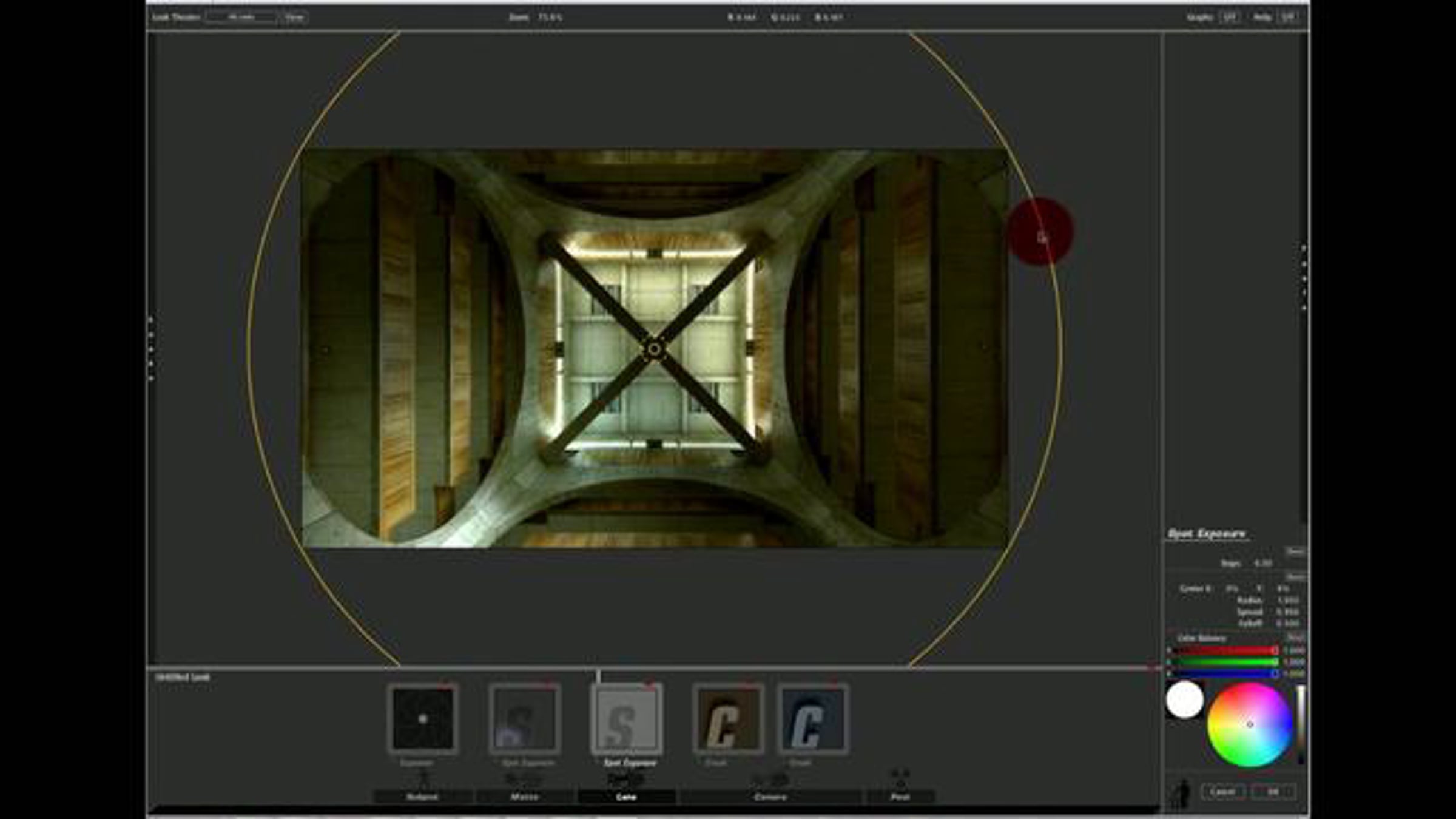Open the Look Theater dropdown
This screenshot has width=1456, height=819.
point(241,17)
